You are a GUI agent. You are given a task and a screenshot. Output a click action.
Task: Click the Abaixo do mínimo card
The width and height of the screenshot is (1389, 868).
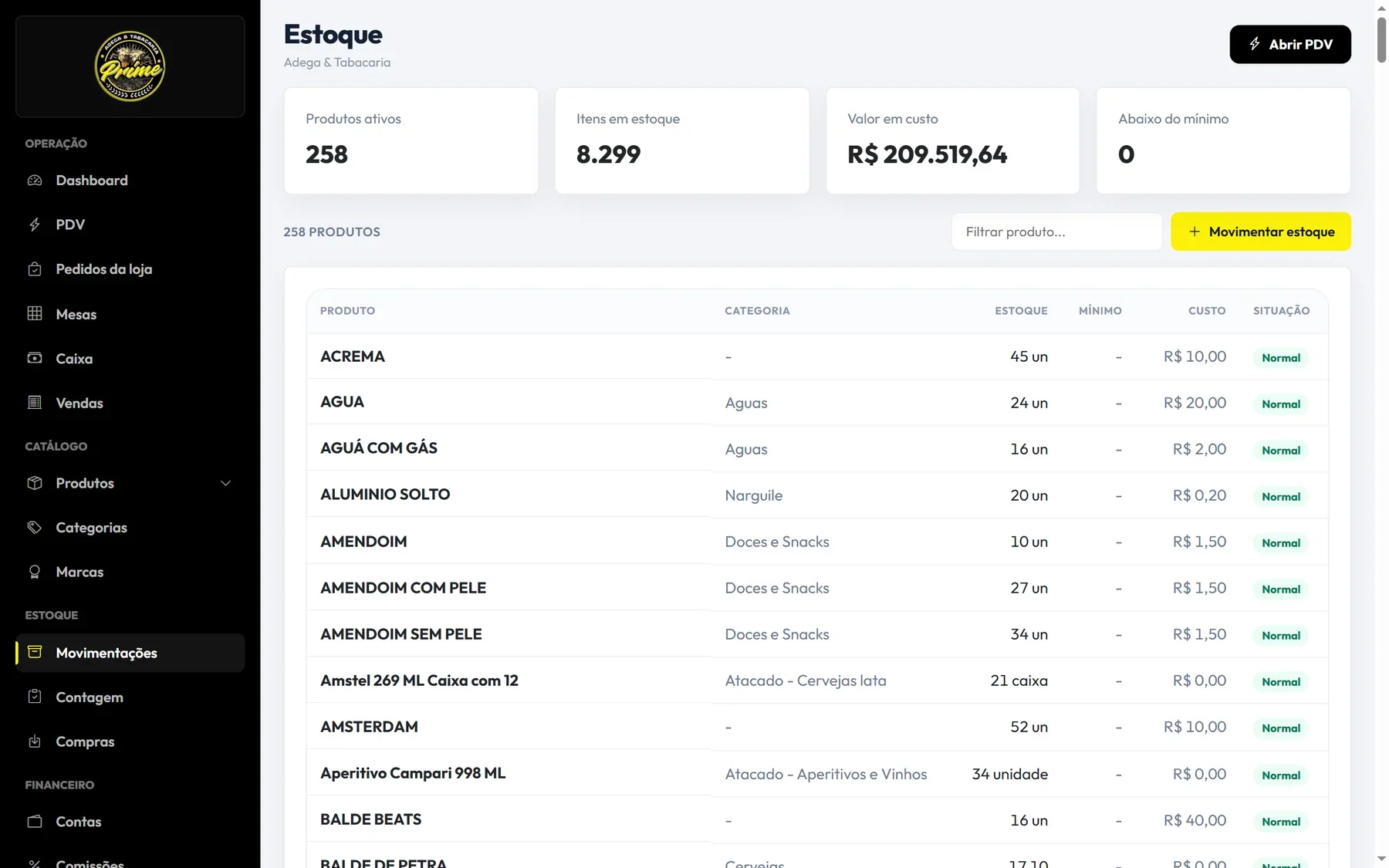click(1223, 140)
